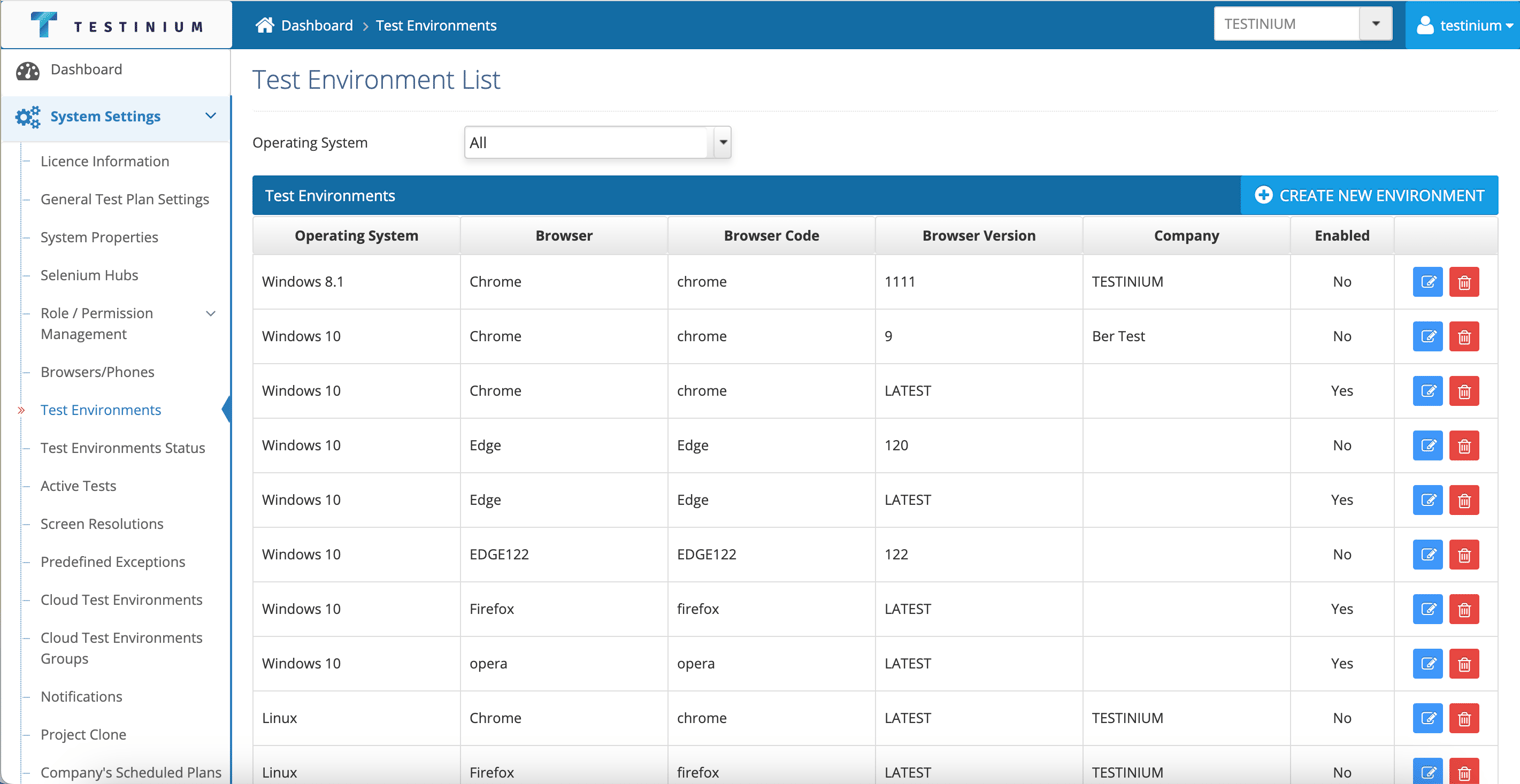The height and width of the screenshot is (784, 1520).
Task: Open the Operating System filter dropdown
Action: pos(598,143)
